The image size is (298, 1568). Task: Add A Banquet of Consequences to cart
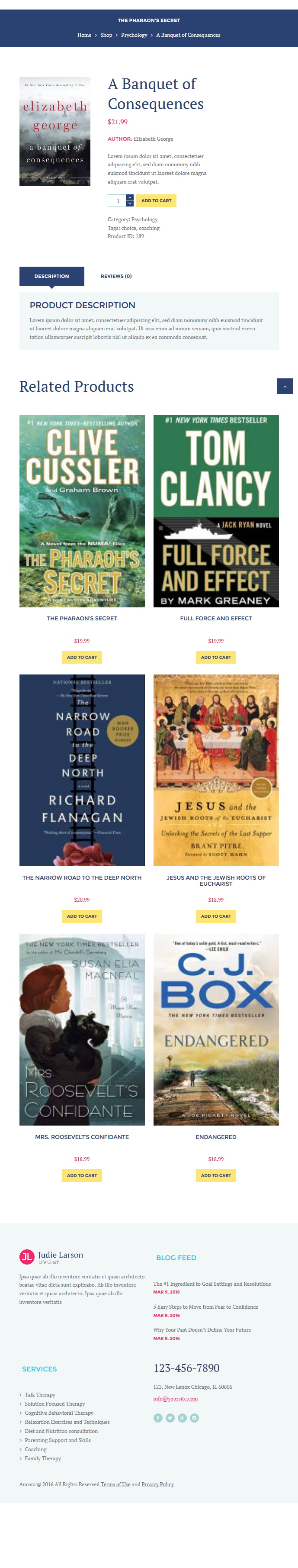(x=156, y=200)
